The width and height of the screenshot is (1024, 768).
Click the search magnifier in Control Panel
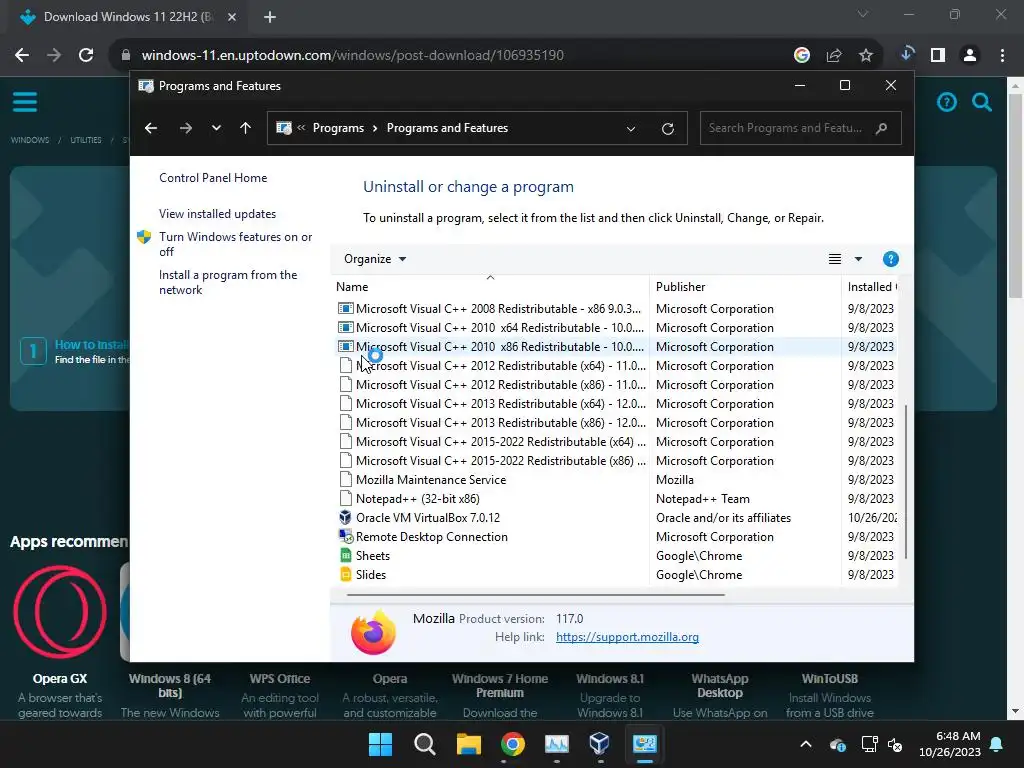882,128
